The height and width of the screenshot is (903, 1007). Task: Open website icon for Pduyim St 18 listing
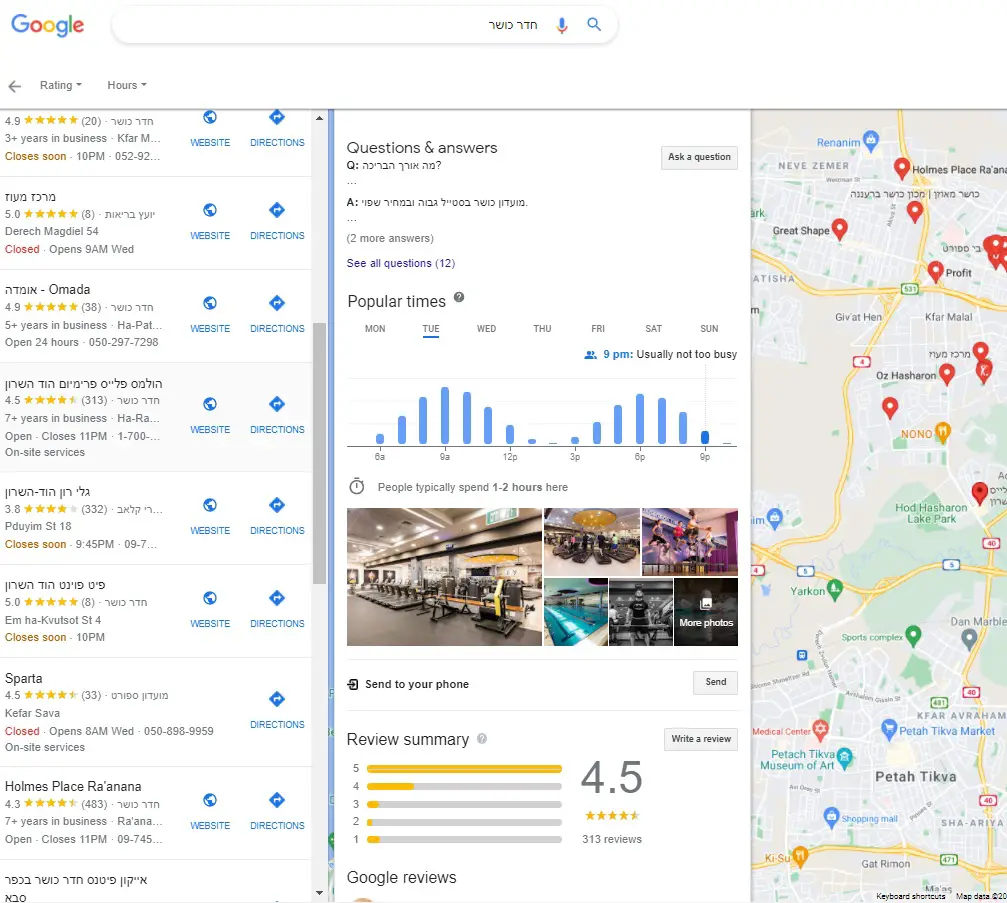[x=210, y=505]
